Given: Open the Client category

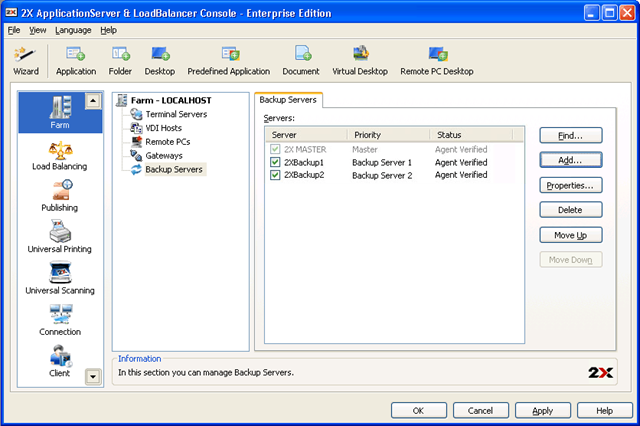Looking at the screenshot, I should [60, 361].
